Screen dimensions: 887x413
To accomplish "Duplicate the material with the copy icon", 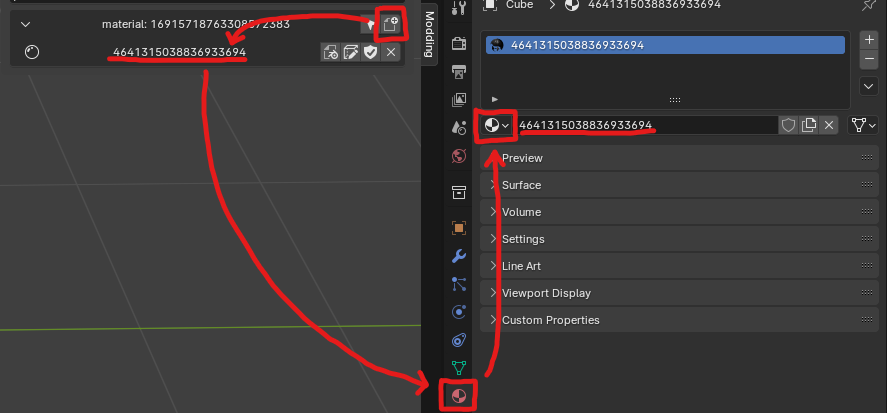I will [x=809, y=125].
